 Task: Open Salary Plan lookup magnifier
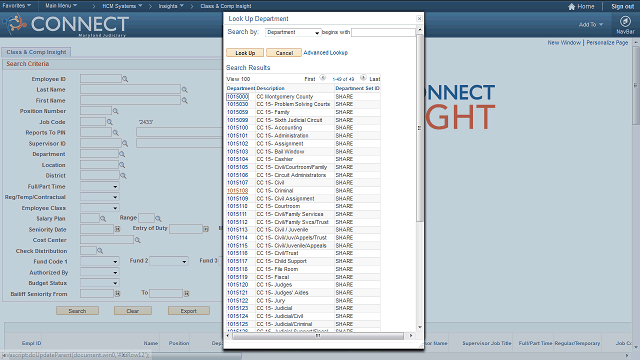pos(103,219)
